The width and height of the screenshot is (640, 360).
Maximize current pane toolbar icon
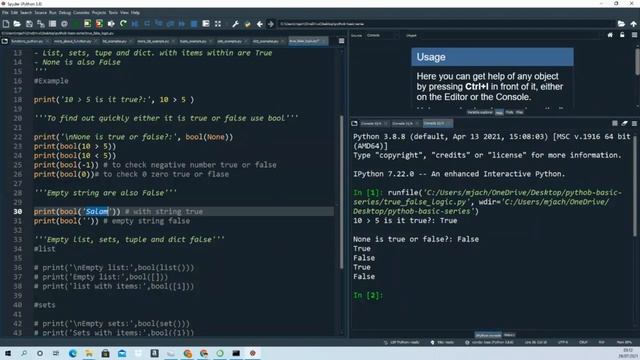[x=206, y=24]
